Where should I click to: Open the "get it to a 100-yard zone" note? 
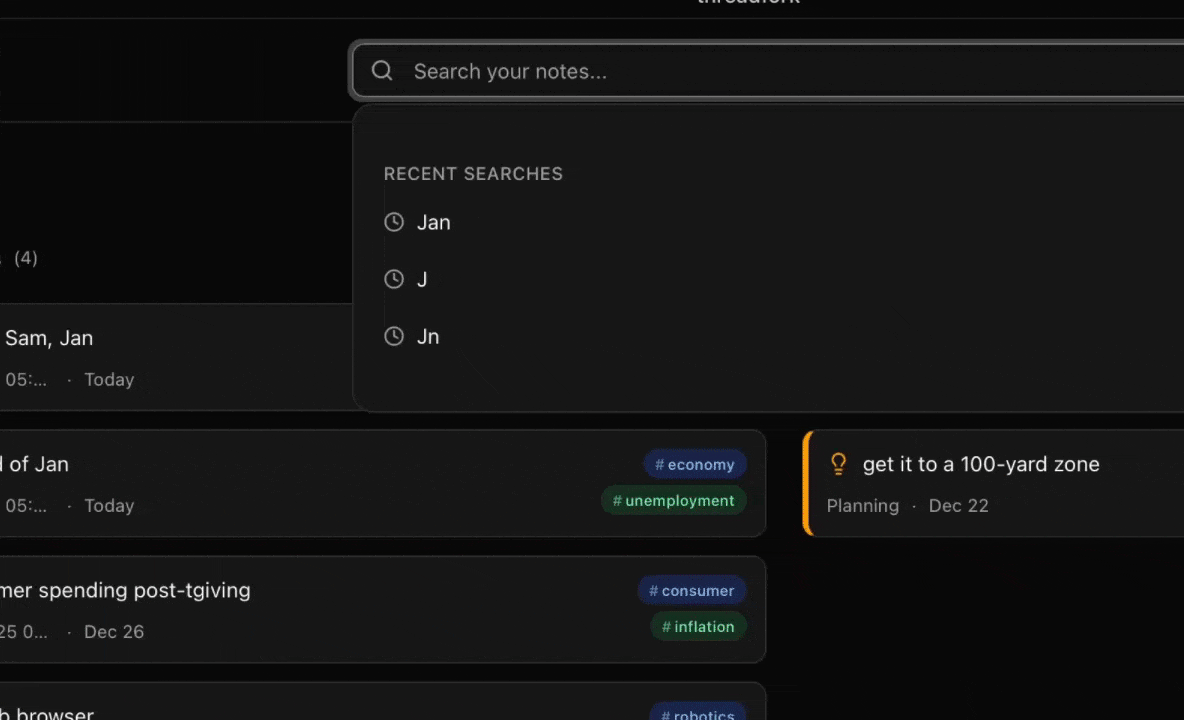tap(980, 464)
